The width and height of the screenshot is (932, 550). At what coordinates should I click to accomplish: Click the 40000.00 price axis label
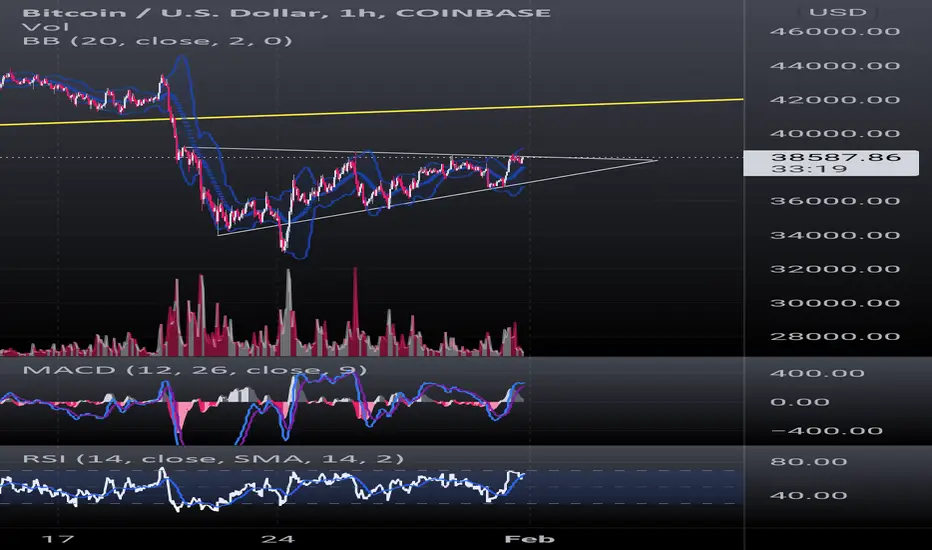click(835, 133)
